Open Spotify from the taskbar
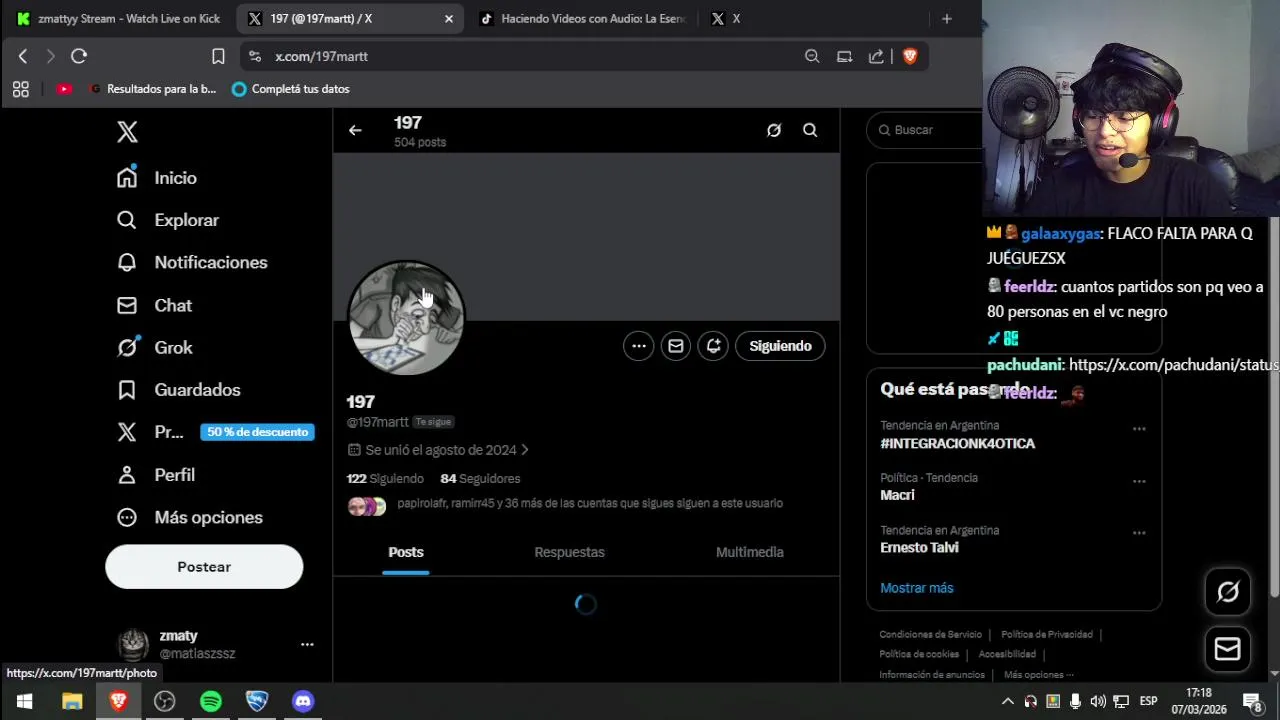The width and height of the screenshot is (1280, 720). point(211,701)
